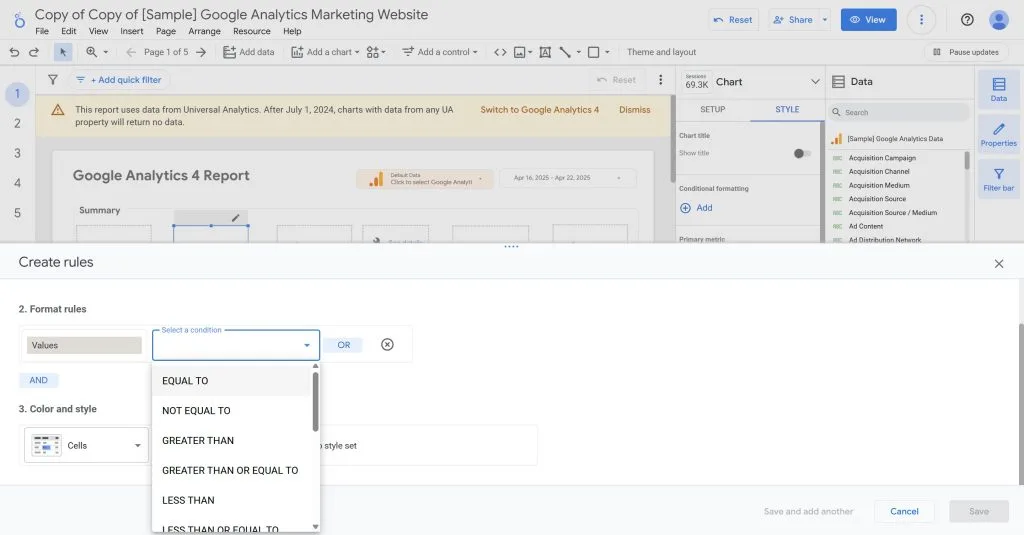Choose NOT EQUAL TO condition

(x=232, y=411)
